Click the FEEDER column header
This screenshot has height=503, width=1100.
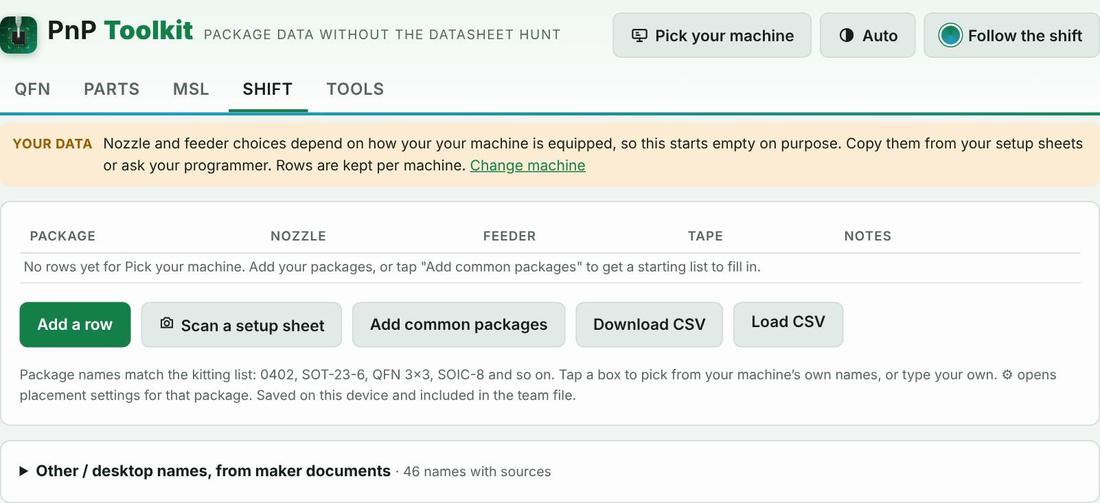[x=509, y=236]
